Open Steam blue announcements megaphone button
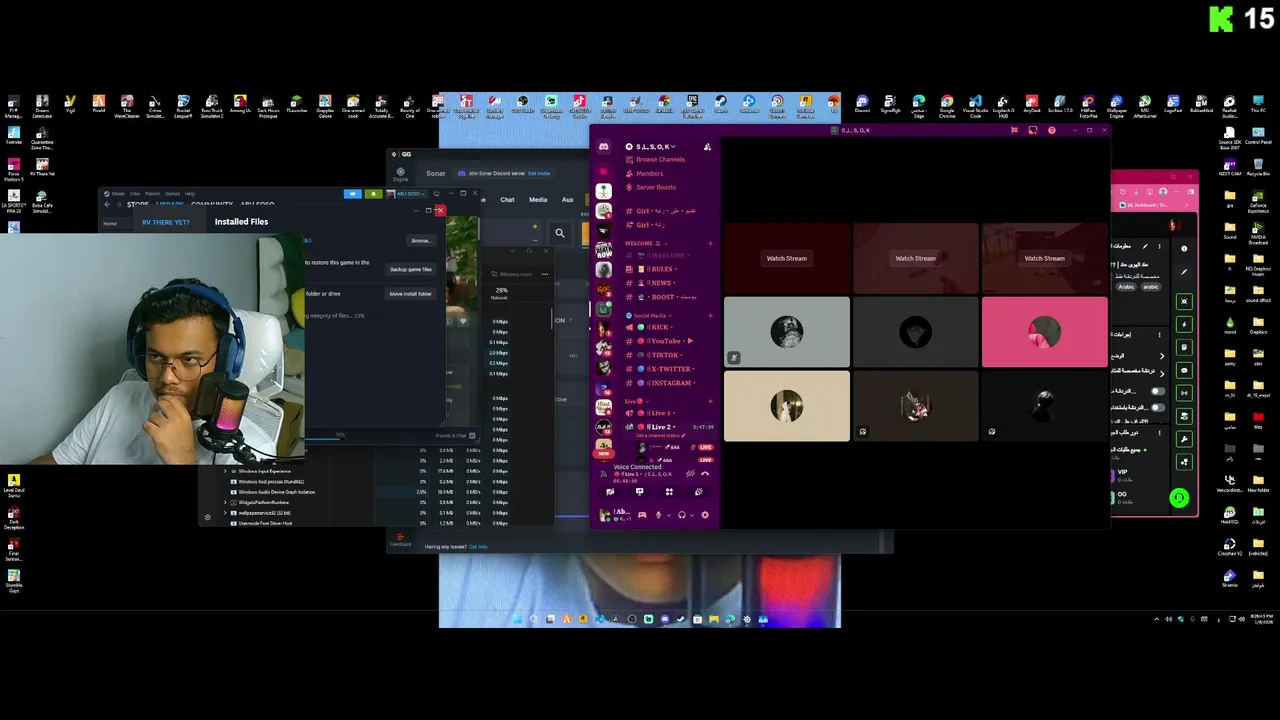Viewport: 1280px width, 720px height. pos(353,194)
